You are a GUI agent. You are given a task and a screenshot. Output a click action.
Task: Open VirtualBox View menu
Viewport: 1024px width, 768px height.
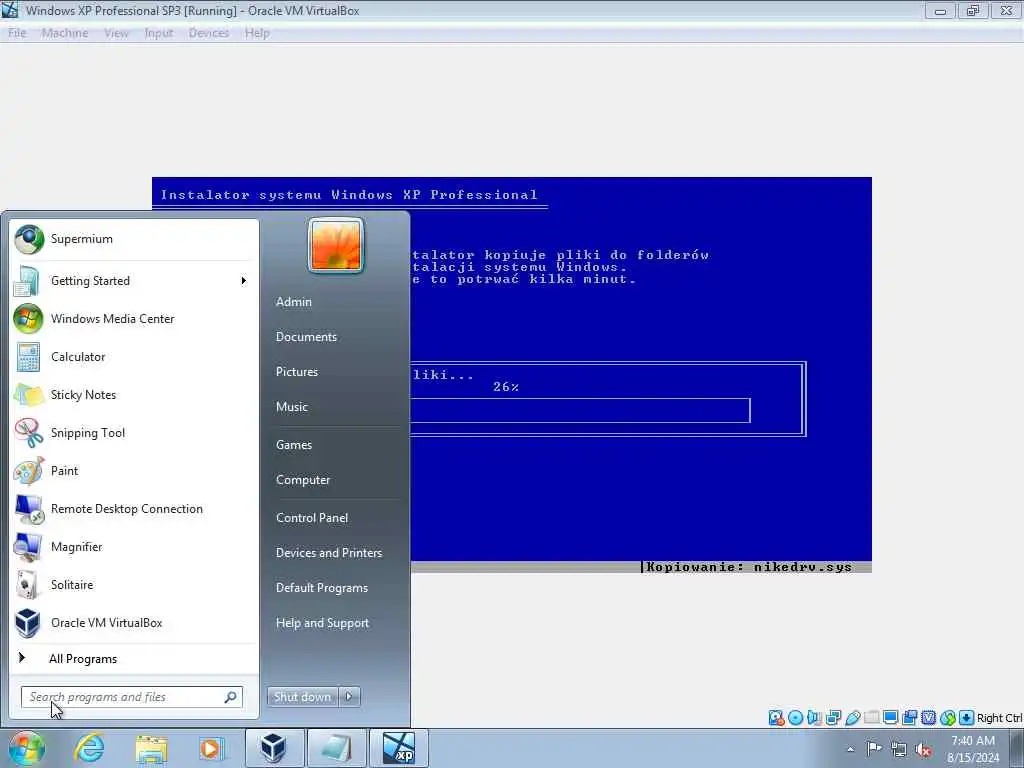pos(116,33)
